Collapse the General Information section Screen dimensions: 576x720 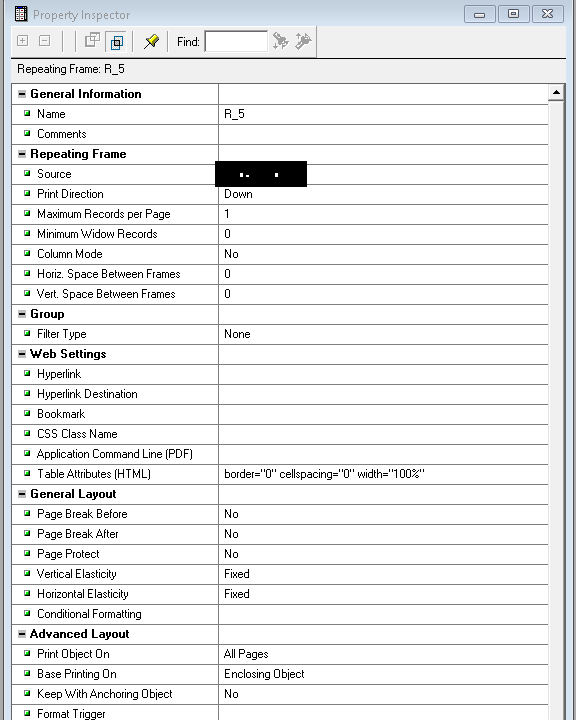(x=22, y=94)
